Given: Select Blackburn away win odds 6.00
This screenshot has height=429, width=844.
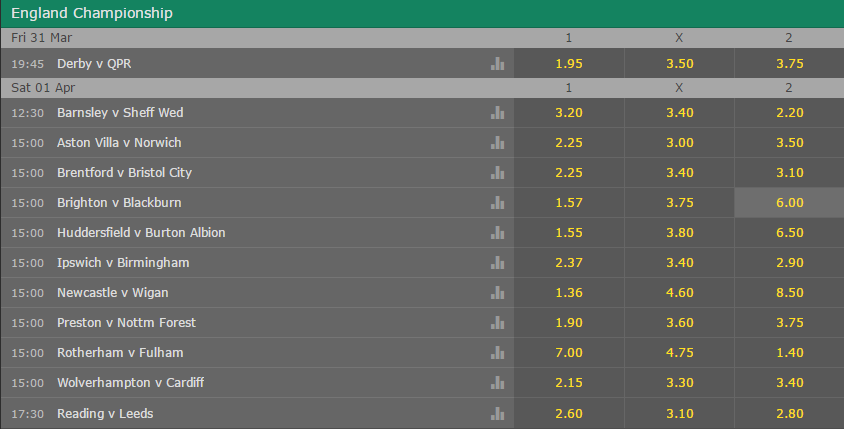Looking at the screenshot, I should click(789, 202).
